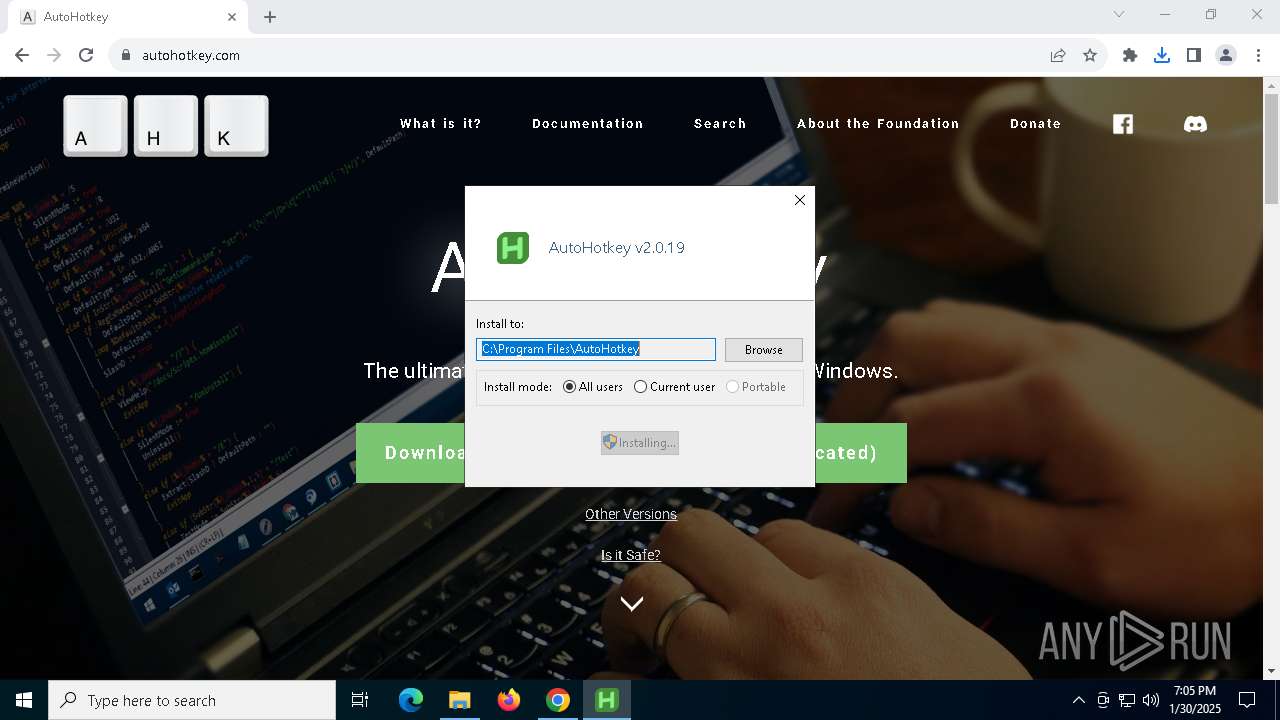Viewport: 1280px width, 720px height.
Task: Show Chrome downloads
Action: click(x=1162, y=55)
